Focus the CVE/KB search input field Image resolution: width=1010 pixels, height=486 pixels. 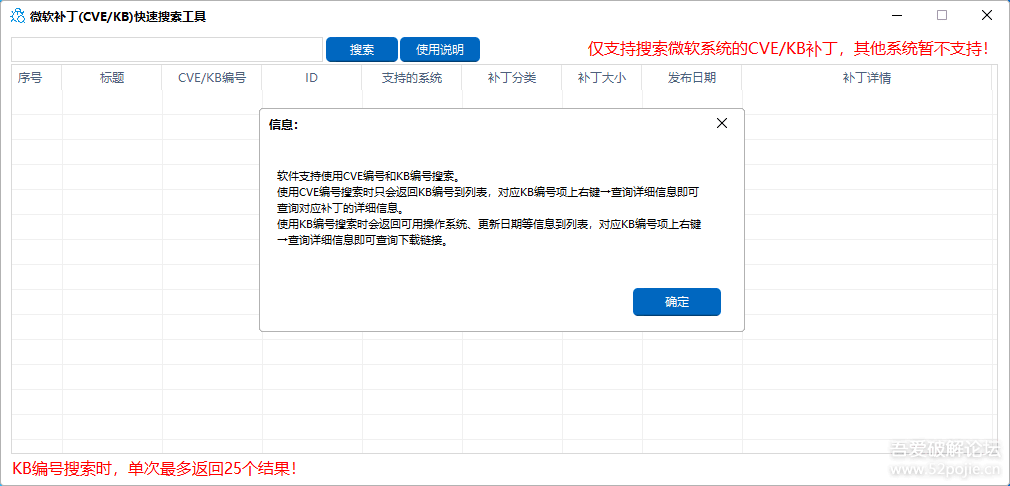[167, 50]
